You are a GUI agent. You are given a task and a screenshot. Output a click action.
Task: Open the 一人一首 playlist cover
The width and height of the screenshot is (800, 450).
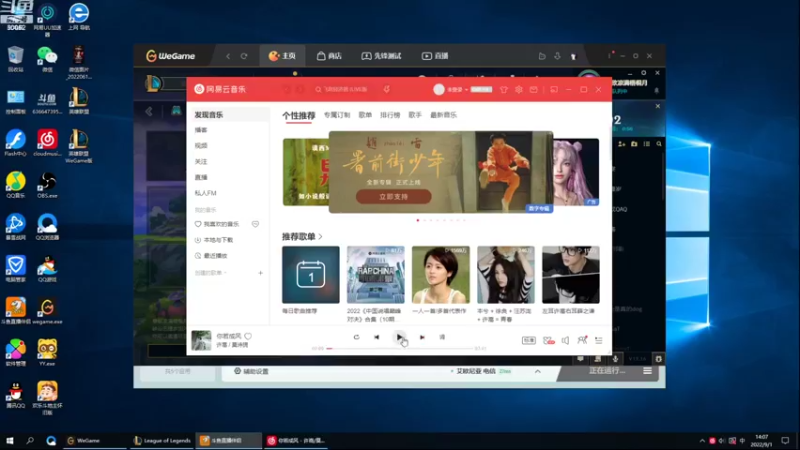[x=441, y=274]
